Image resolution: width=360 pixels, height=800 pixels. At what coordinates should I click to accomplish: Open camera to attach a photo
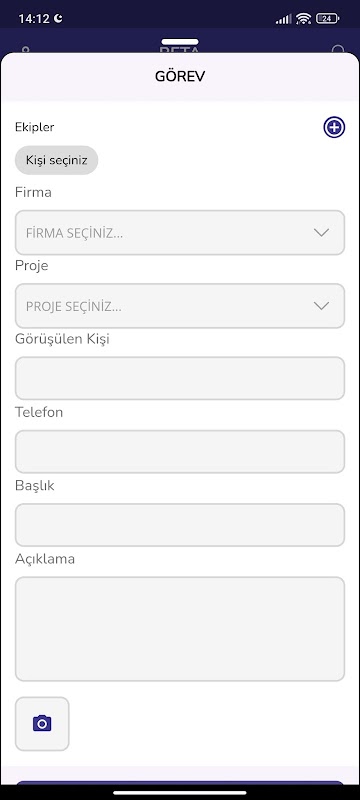(42, 723)
